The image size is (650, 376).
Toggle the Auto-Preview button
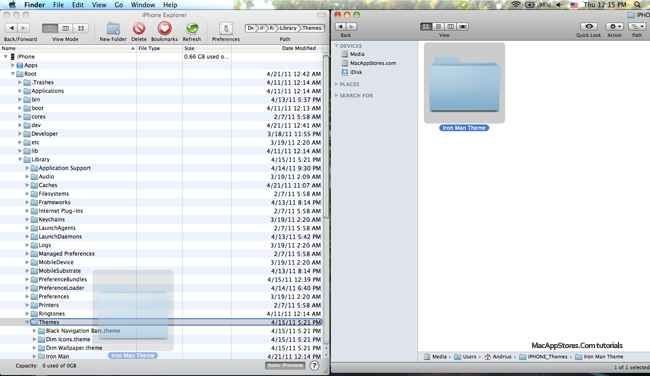[x=285, y=366]
